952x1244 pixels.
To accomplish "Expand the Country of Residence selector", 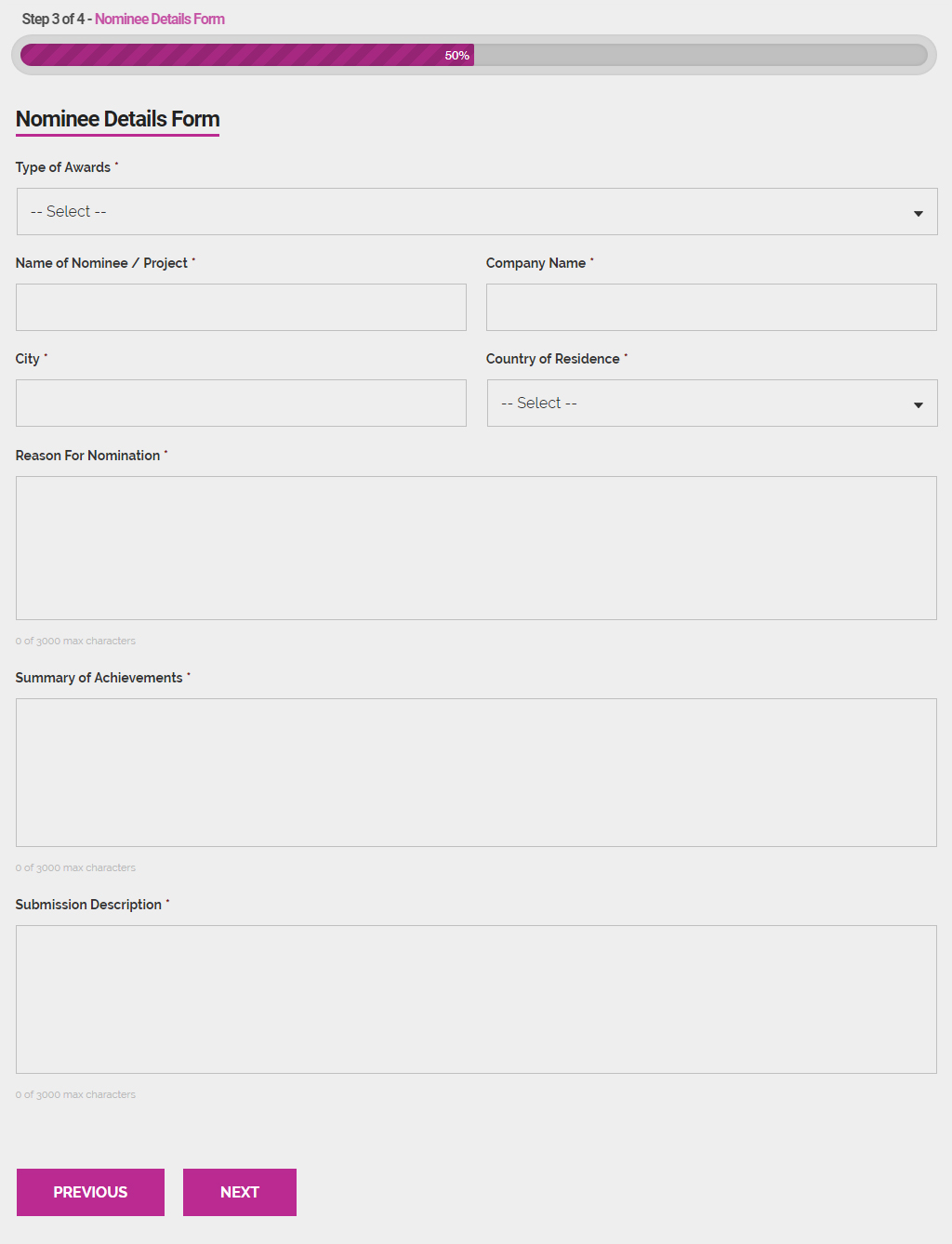I will pos(711,403).
